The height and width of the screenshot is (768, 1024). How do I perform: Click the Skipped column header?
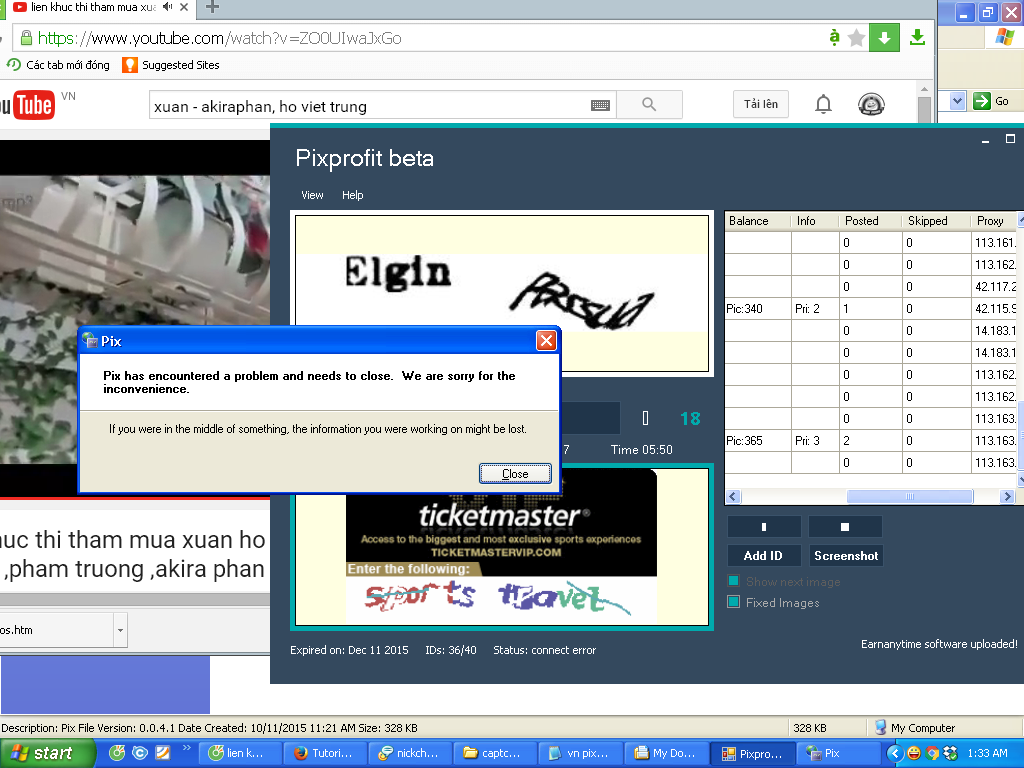click(935, 221)
